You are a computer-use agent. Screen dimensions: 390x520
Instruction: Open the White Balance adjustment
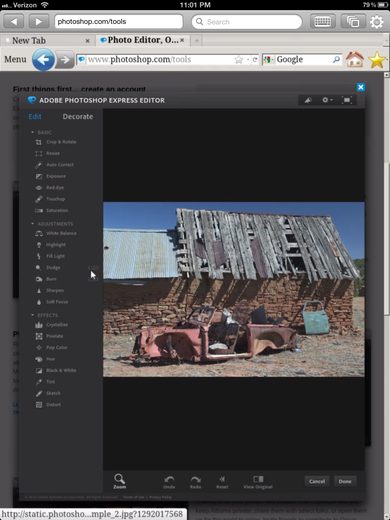point(56,233)
